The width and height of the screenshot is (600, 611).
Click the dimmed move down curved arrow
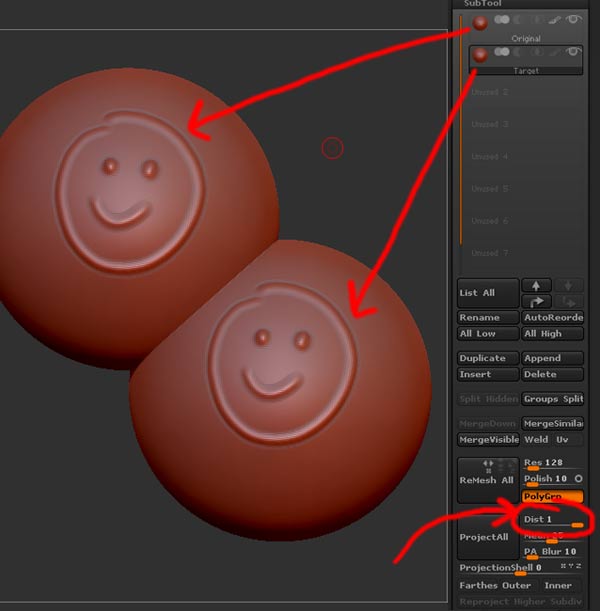[x=568, y=302]
